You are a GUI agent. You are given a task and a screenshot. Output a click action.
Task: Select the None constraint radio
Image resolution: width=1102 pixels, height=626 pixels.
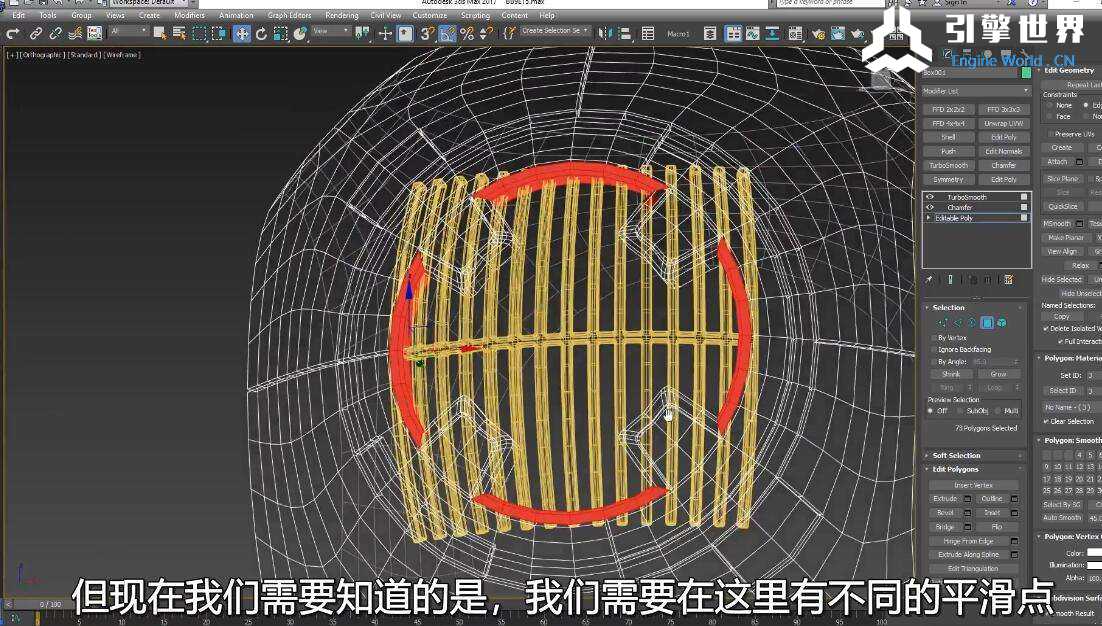pos(1049,105)
